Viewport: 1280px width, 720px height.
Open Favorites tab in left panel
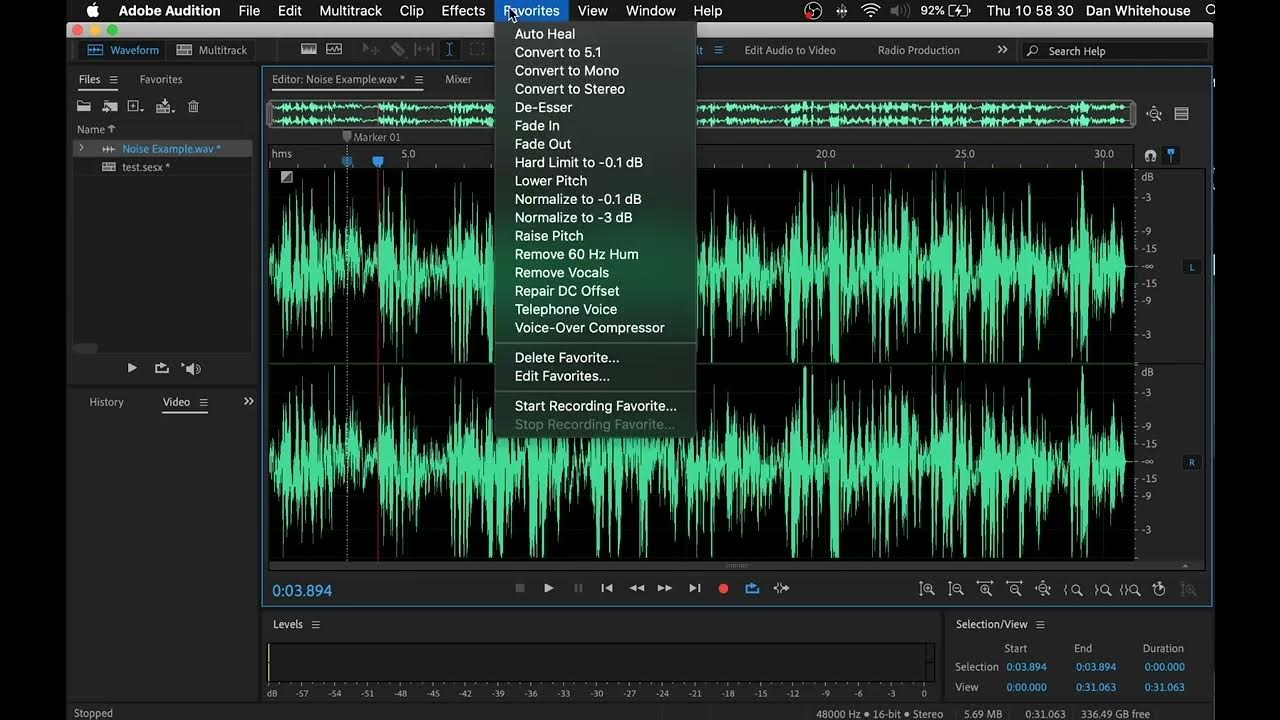(161, 79)
